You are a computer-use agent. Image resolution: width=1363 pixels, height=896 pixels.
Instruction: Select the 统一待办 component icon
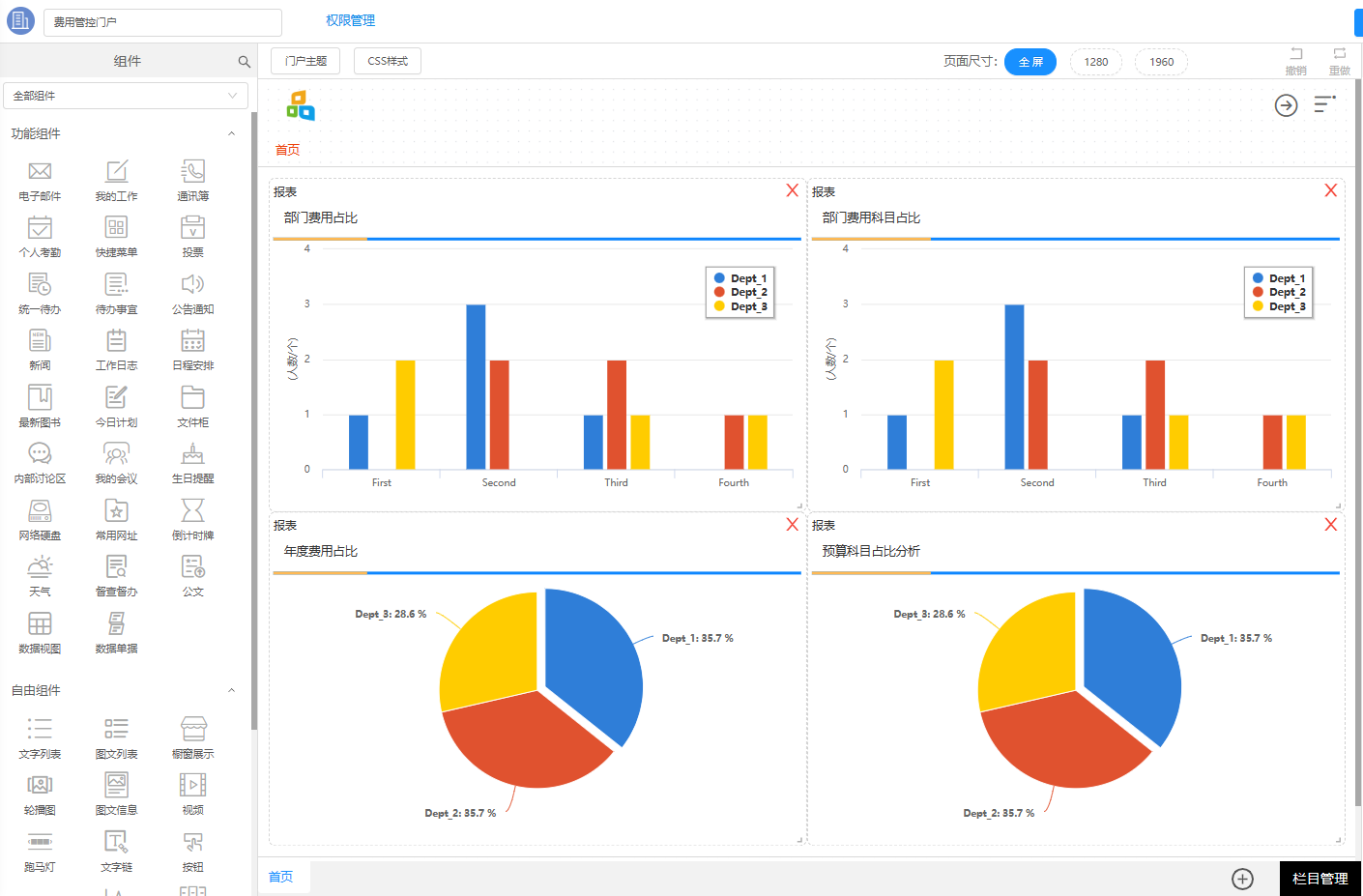click(x=40, y=284)
